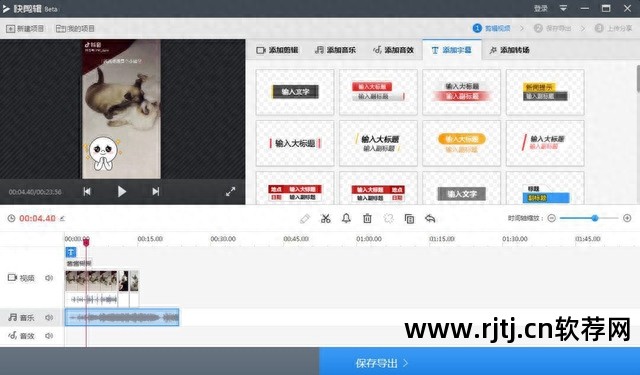Click the 新建项目 button

[x=25, y=29]
